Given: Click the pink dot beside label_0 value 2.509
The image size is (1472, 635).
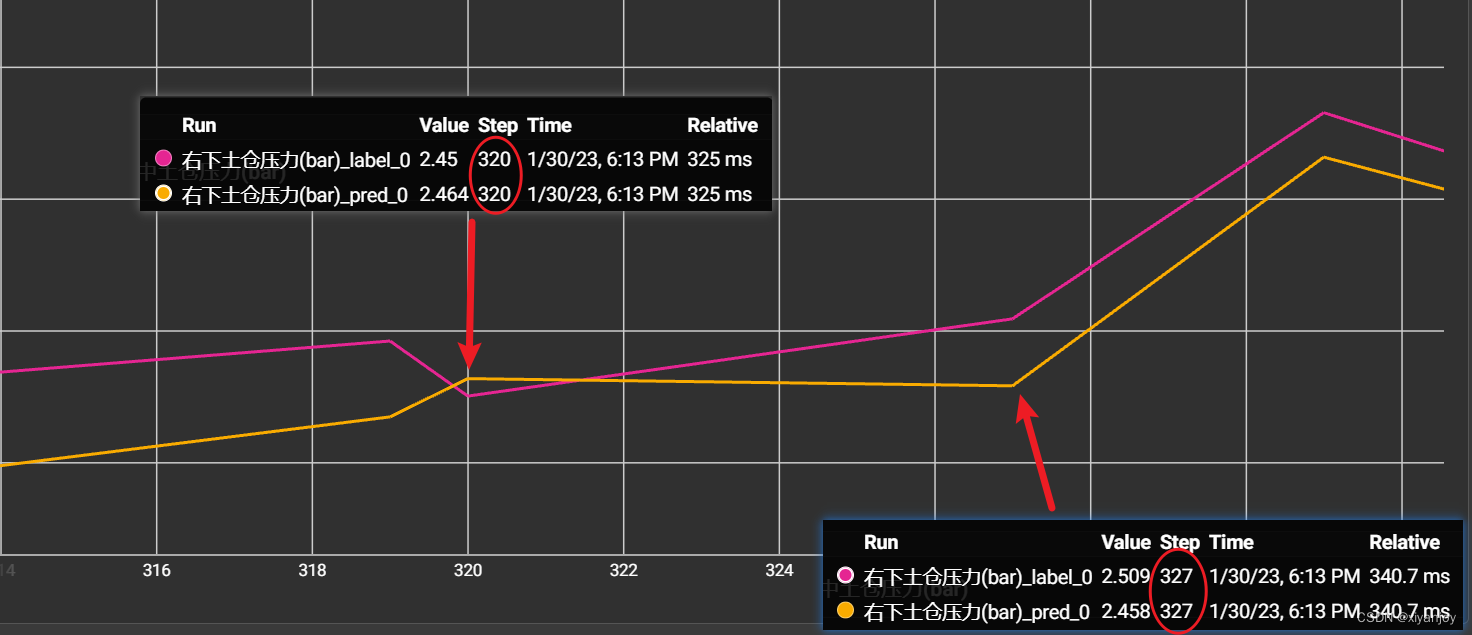Looking at the screenshot, I should point(846,575).
